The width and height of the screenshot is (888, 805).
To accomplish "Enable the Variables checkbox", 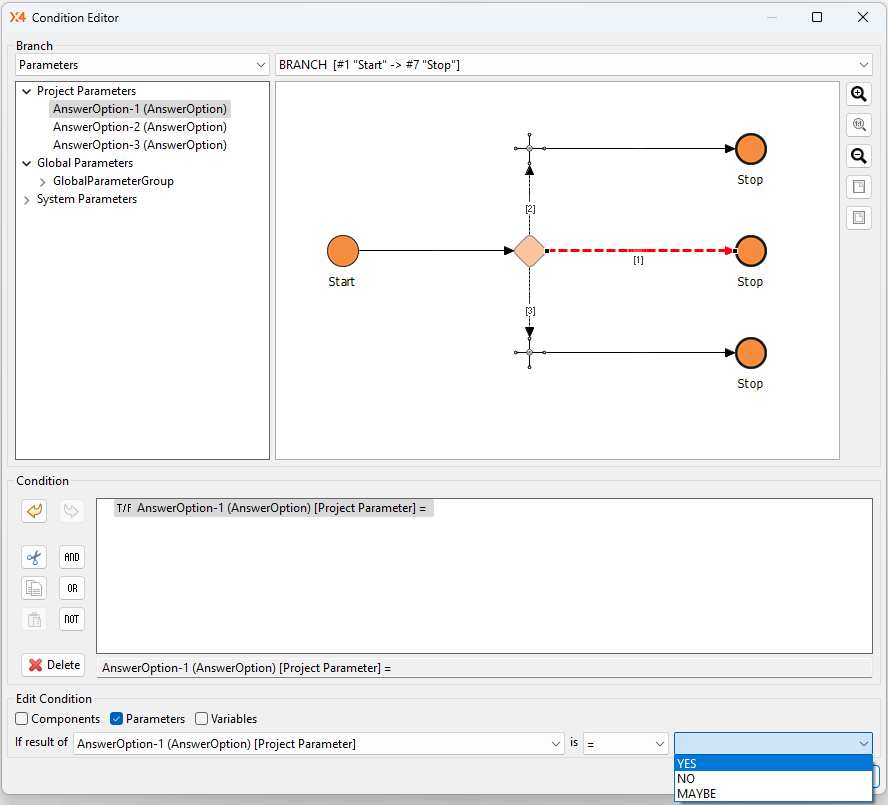I will coord(202,719).
